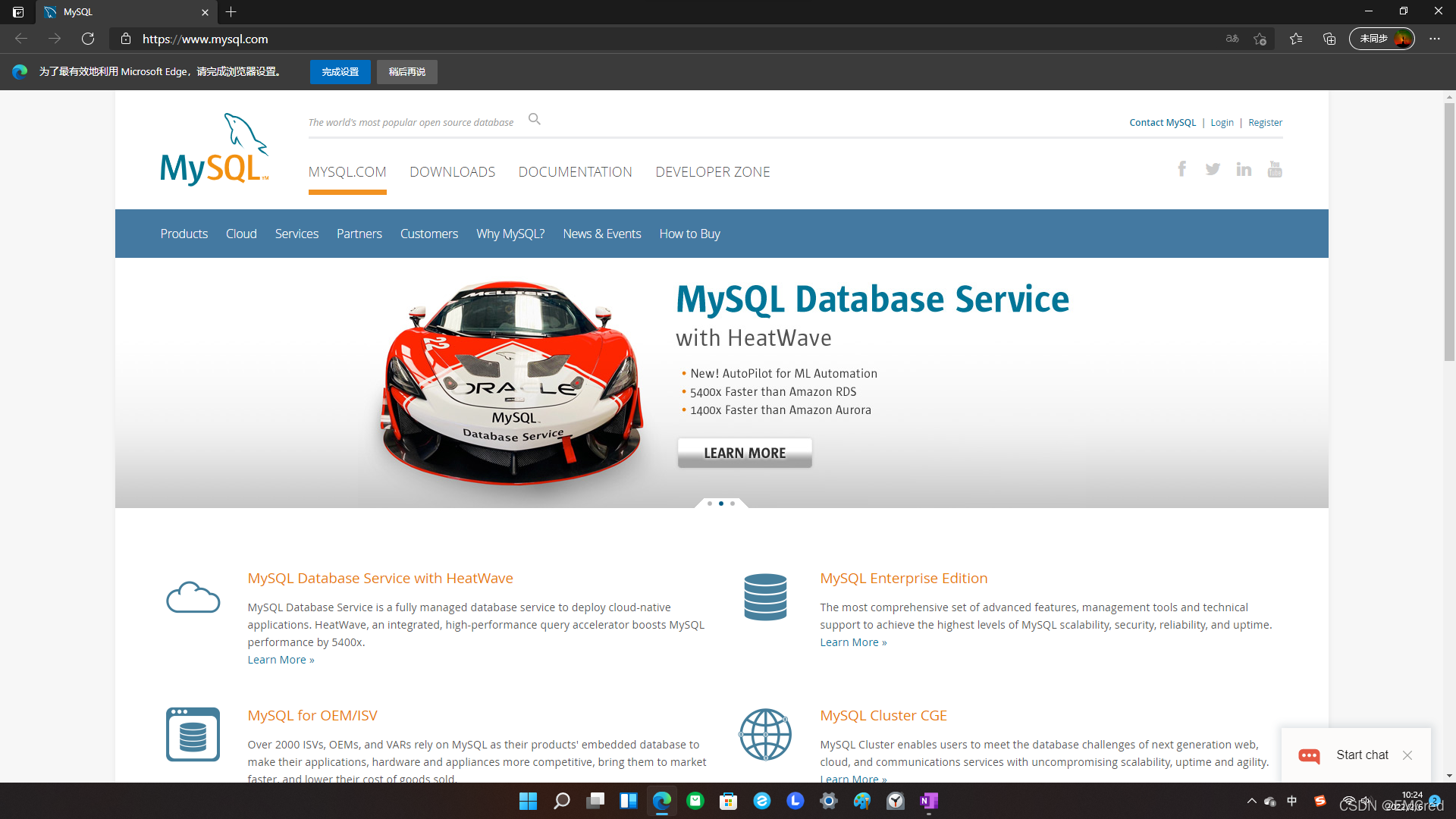The height and width of the screenshot is (819, 1456).
Task: Open the Edge favorites star icon
Action: coord(1296,39)
